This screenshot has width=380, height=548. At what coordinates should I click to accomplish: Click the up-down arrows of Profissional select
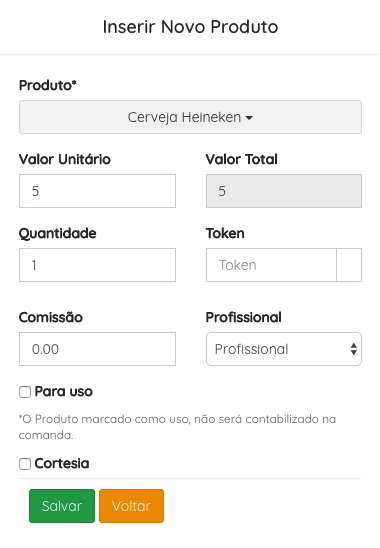click(353, 349)
